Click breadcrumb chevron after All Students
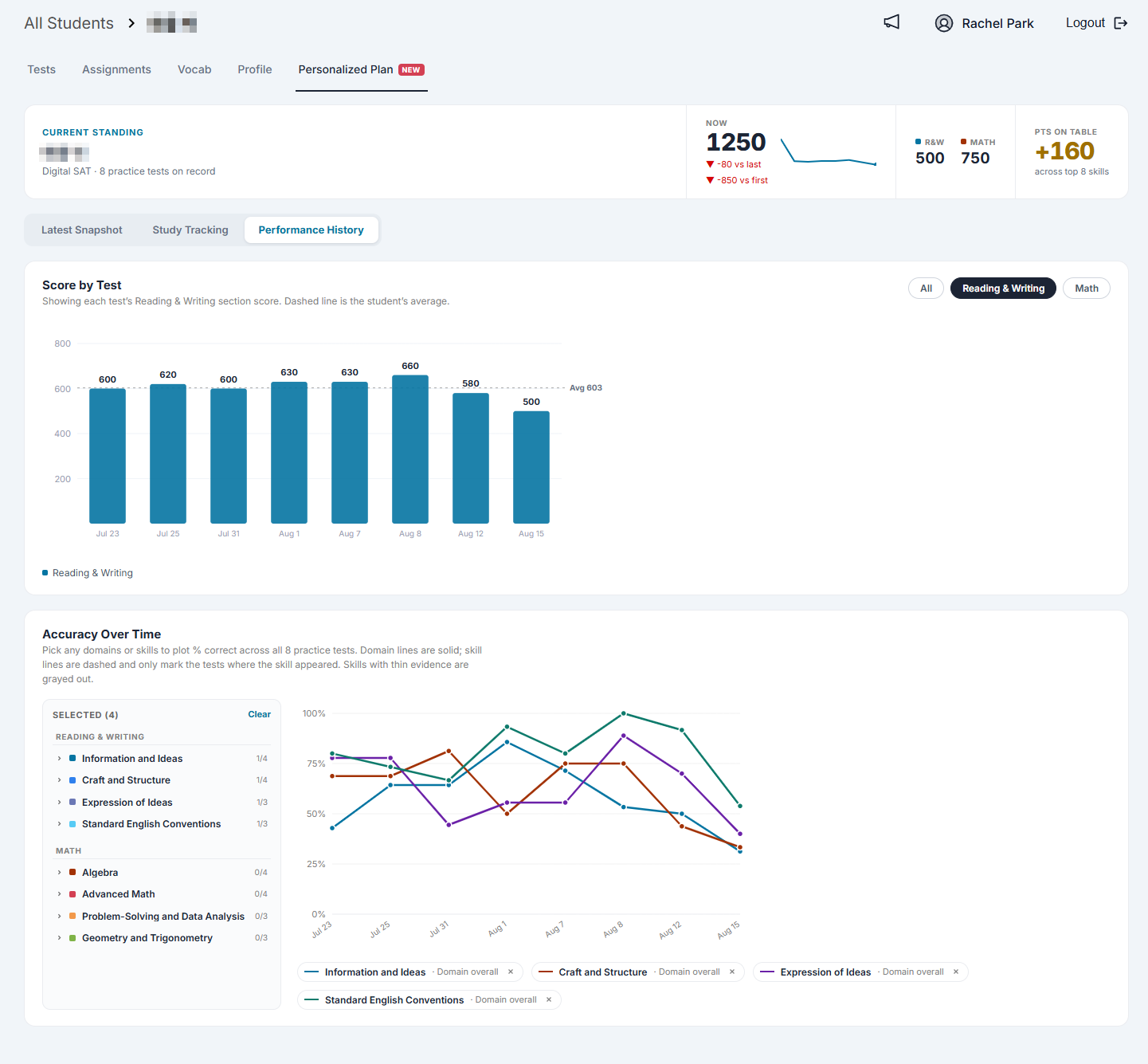 click(131, 23)
